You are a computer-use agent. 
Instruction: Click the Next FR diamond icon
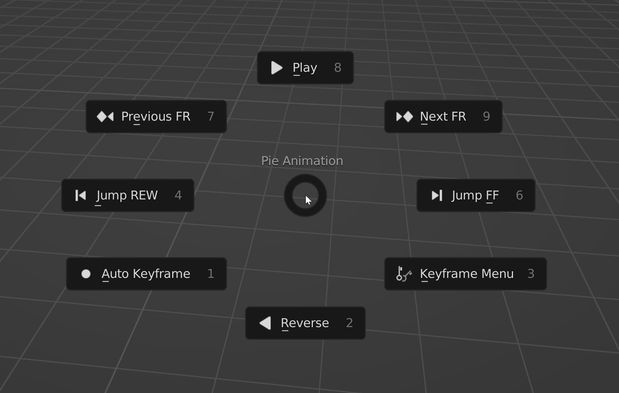[404, 116]
